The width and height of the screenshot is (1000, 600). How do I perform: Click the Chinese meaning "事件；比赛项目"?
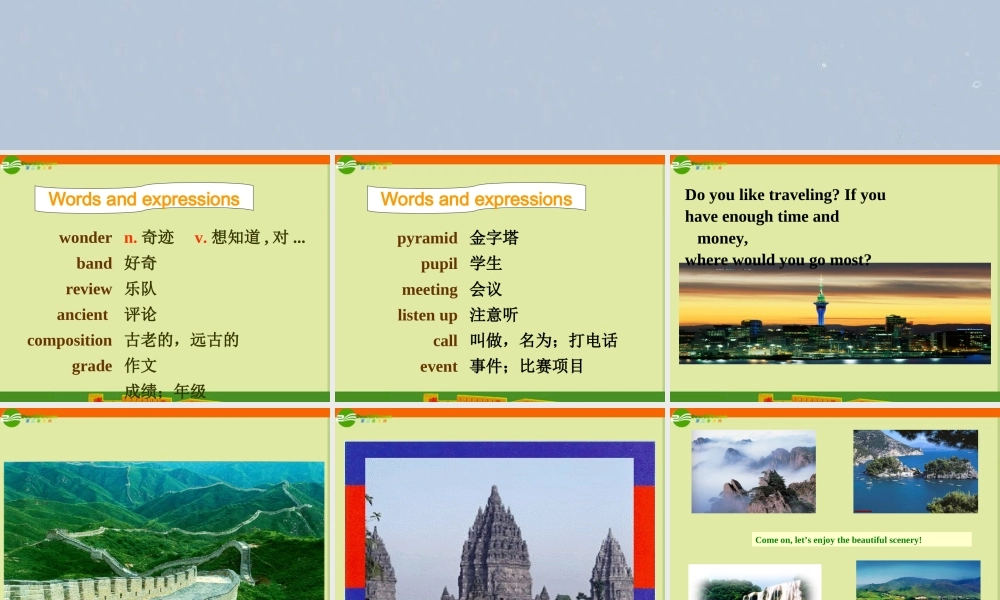pos(527,366)
